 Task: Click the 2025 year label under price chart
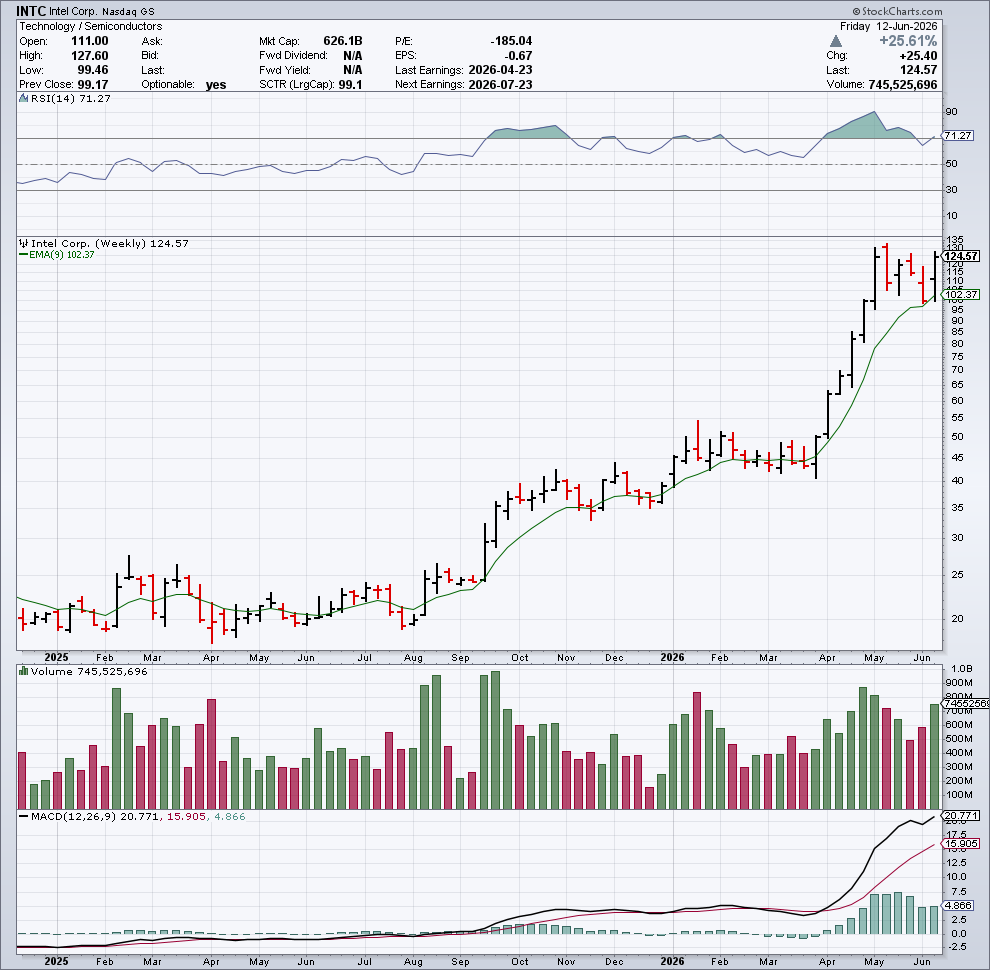coord(56,657)
